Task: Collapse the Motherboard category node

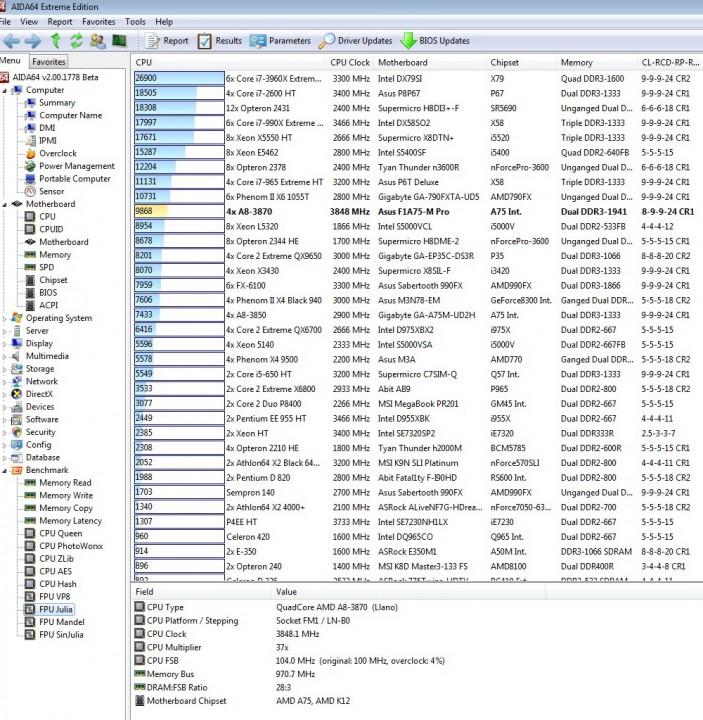Action: pos(5,205)
